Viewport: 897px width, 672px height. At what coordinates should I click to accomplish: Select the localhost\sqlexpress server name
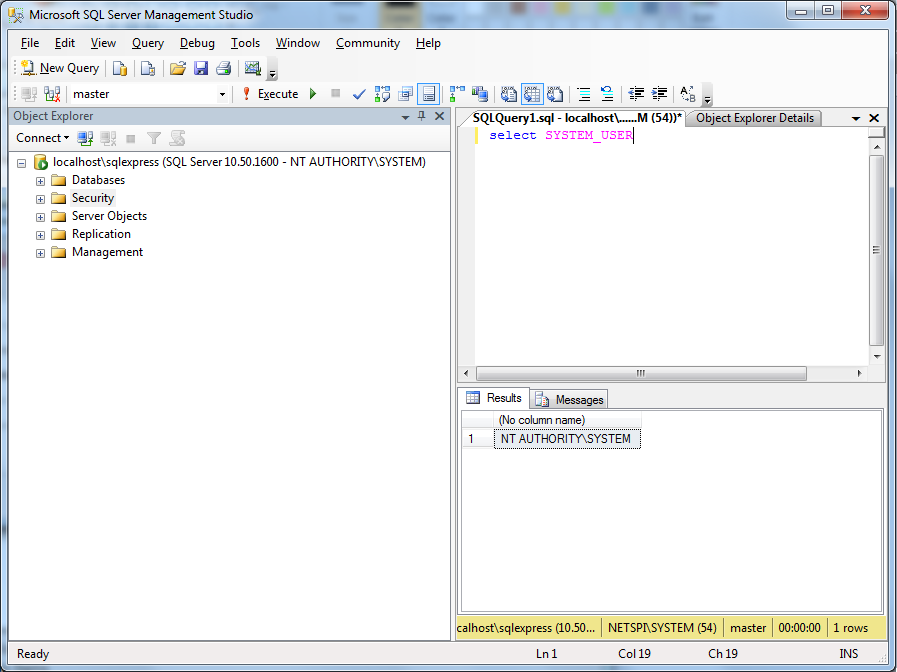click(x=239, y=162)
